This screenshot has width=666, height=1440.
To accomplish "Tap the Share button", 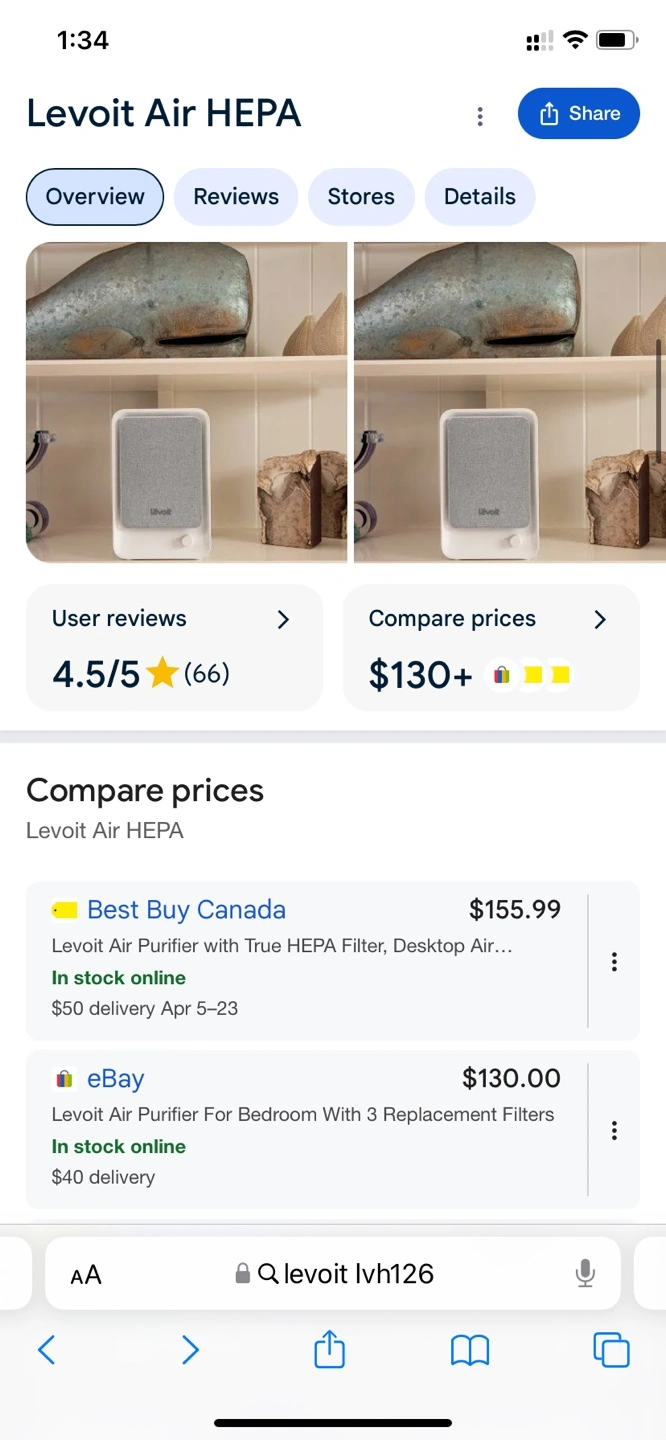I will (579, 114).
